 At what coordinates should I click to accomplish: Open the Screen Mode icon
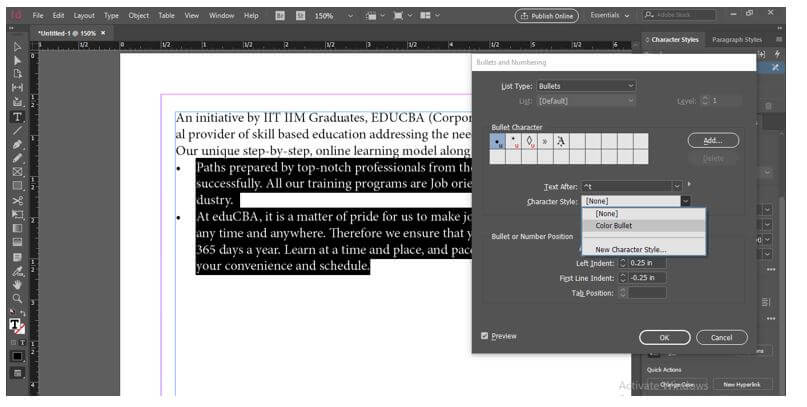point(398,16)
